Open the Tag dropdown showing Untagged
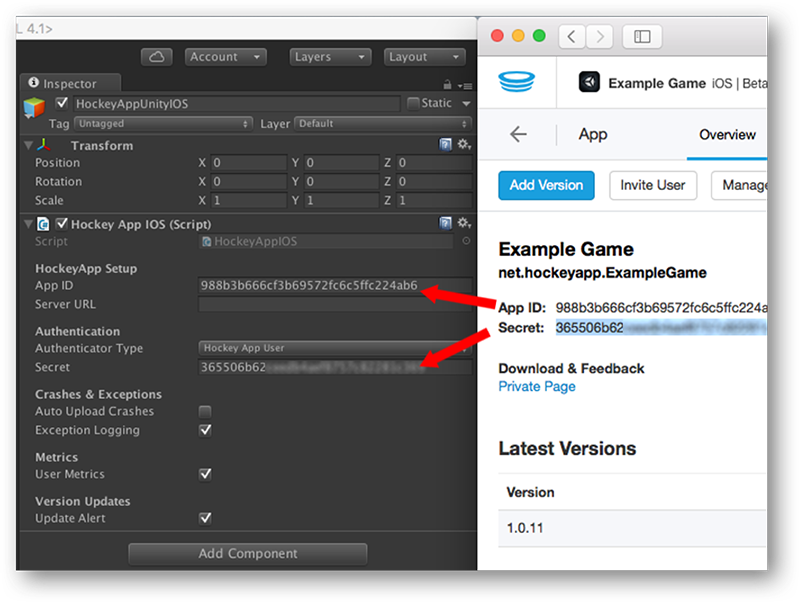800x603 pixels. (163, 123)
